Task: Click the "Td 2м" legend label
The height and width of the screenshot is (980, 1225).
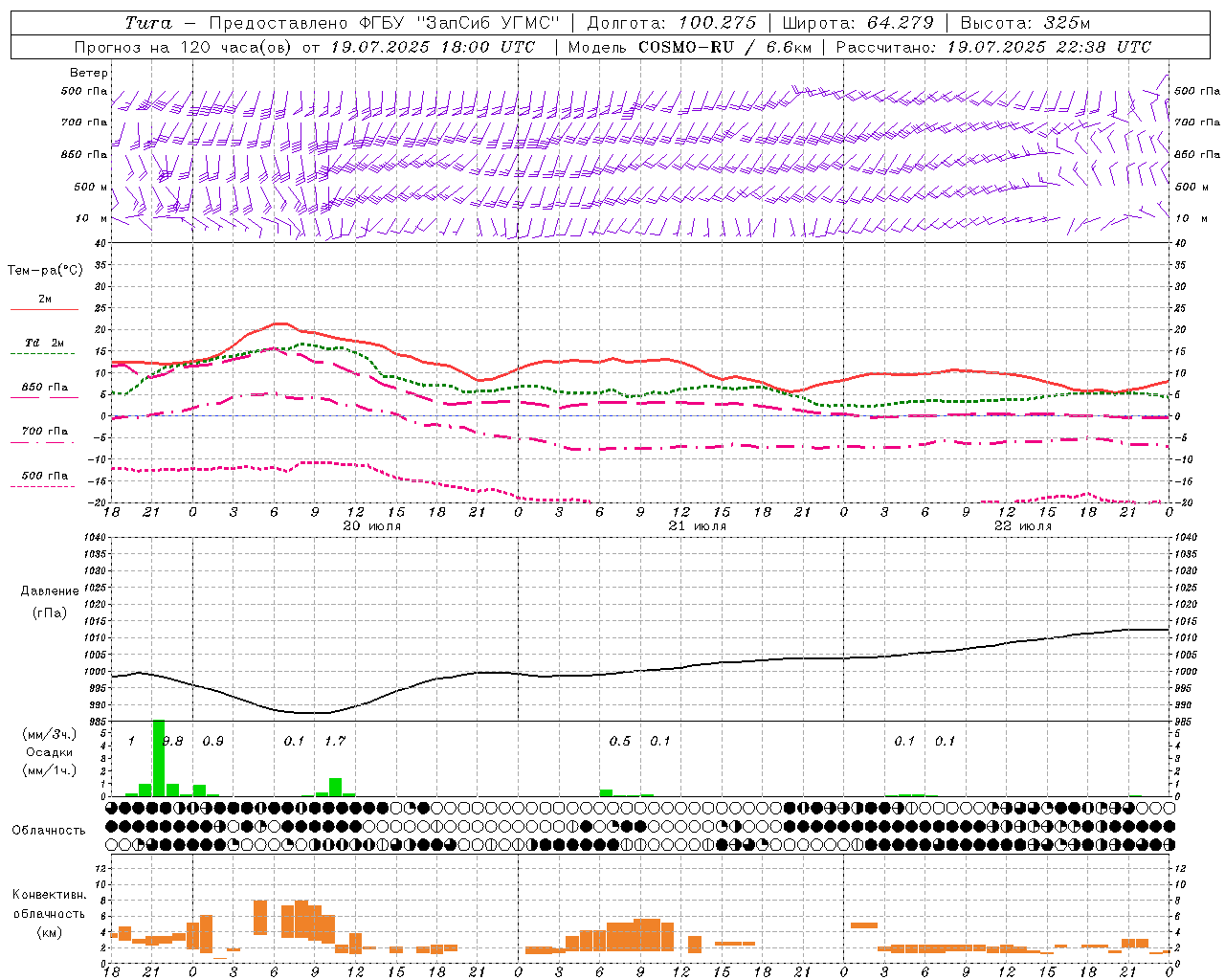Action: tap(45, 343)
